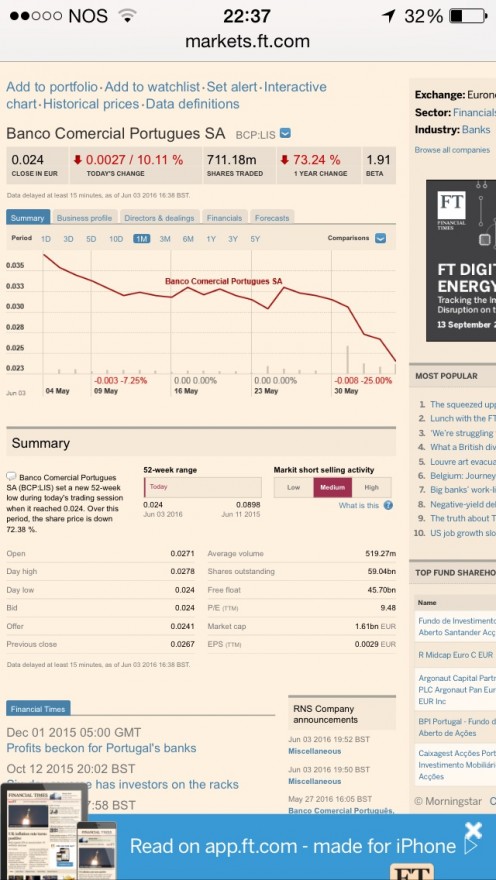Click the 'What is this' help icon
The image size is (496, 880).
point(388,505)
